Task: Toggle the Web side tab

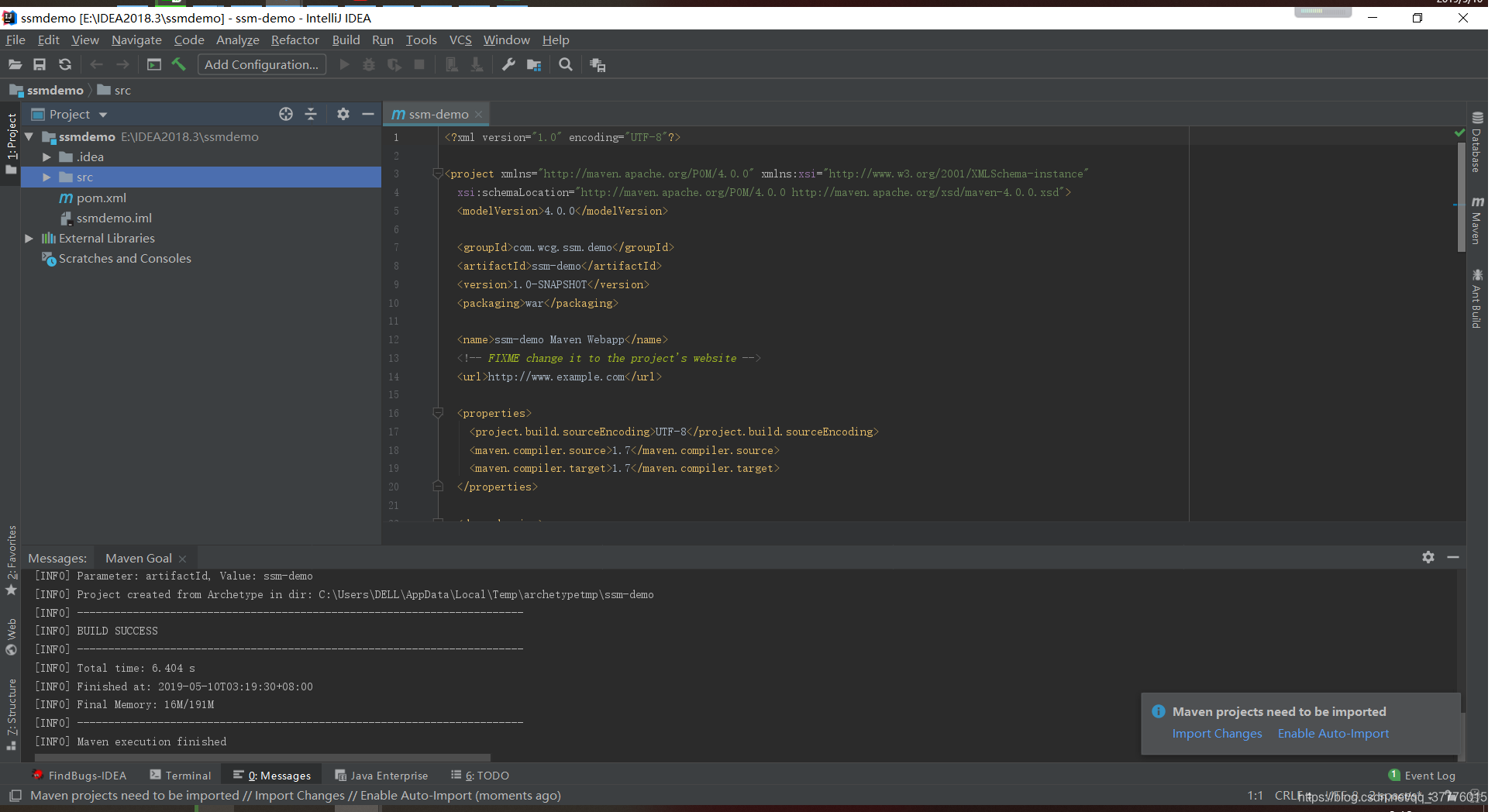Action: [11, 637]
